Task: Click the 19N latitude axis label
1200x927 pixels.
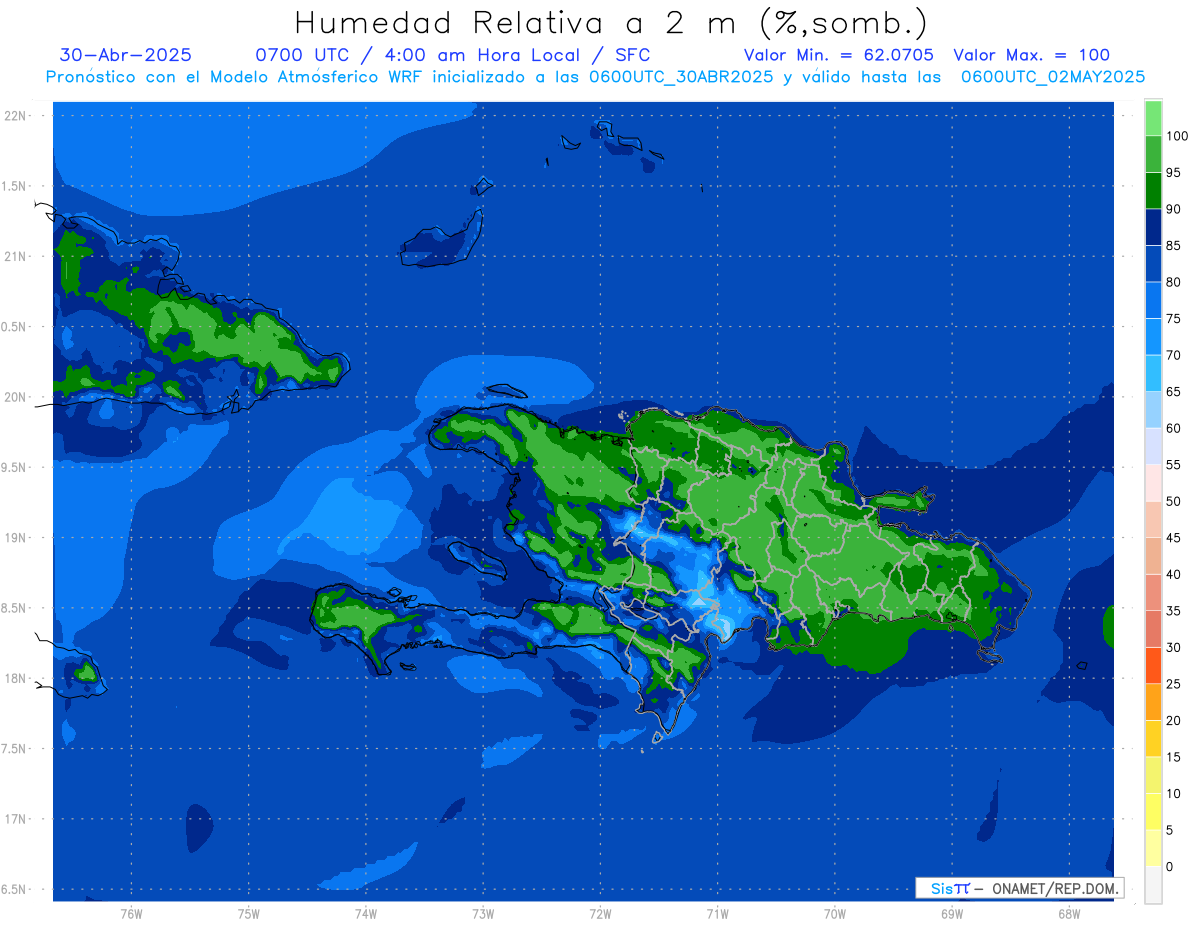Action: tap(16, 537)
